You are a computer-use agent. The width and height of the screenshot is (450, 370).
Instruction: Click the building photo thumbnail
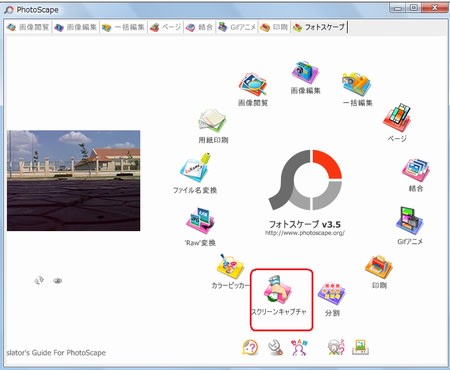tap(74, 180)
